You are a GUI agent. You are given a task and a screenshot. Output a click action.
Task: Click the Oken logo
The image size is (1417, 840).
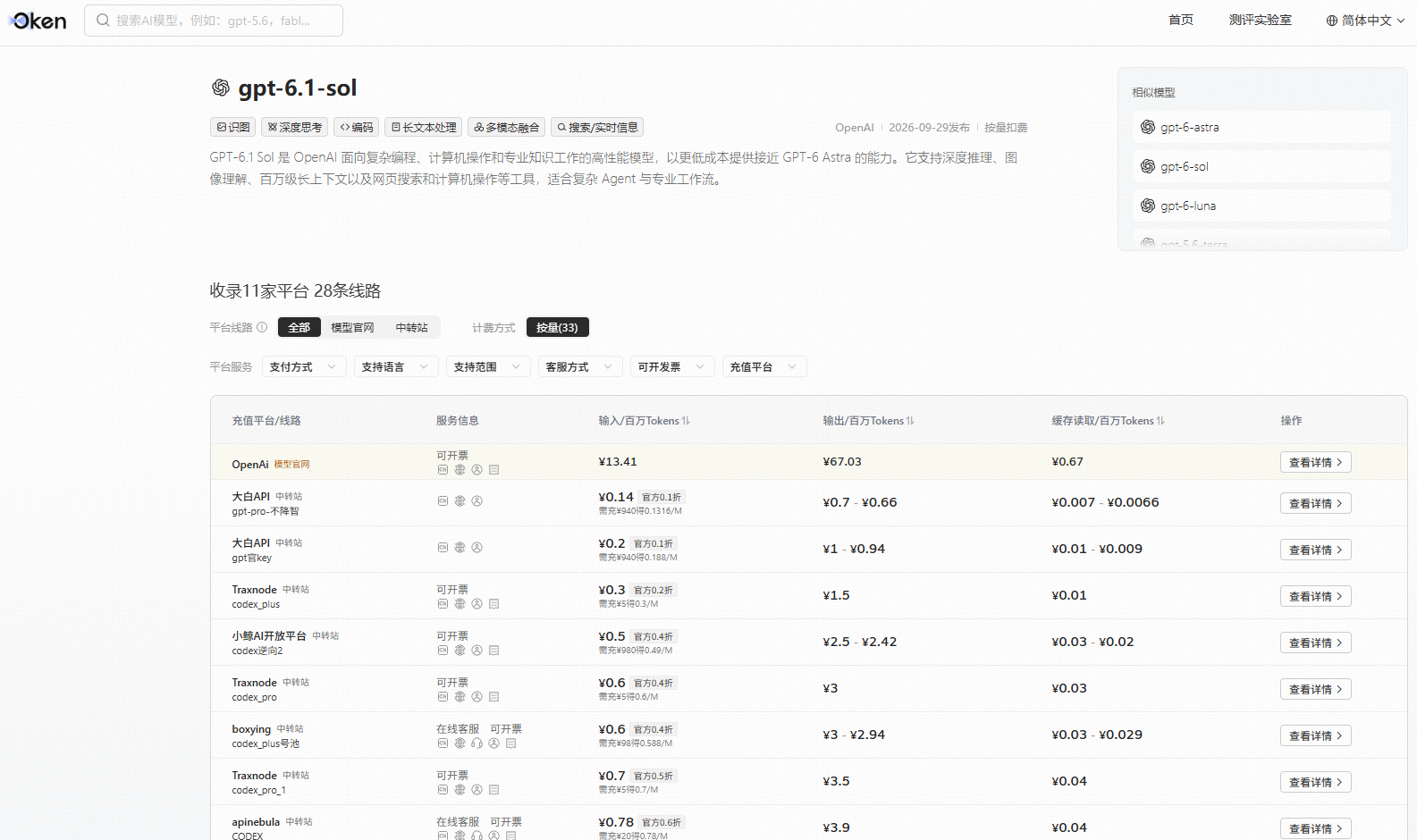[x=38, y=21]
